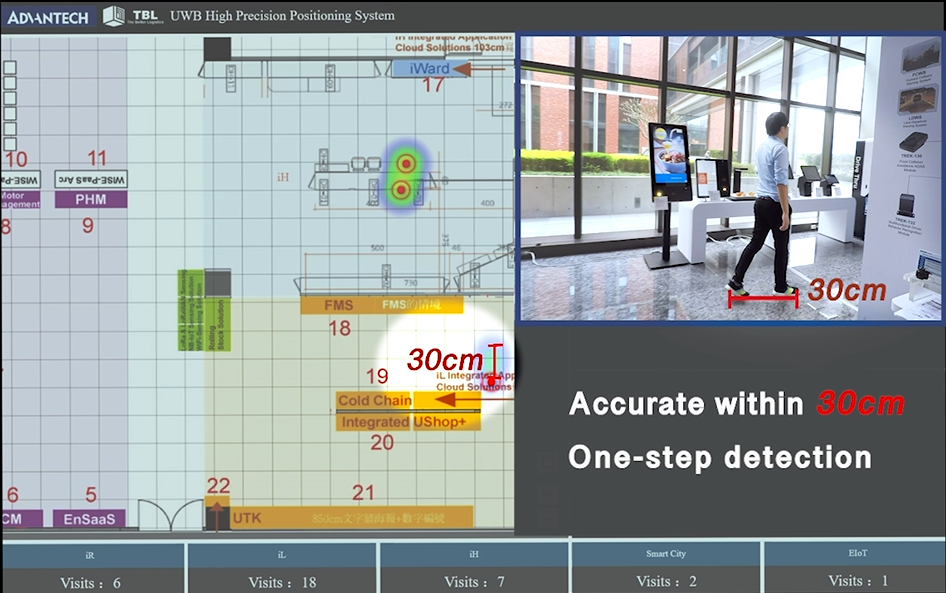Select the mirrored WISE-PaaS Arc box above PHM
This screenshot has height=593, width=946.
point(91,179)
